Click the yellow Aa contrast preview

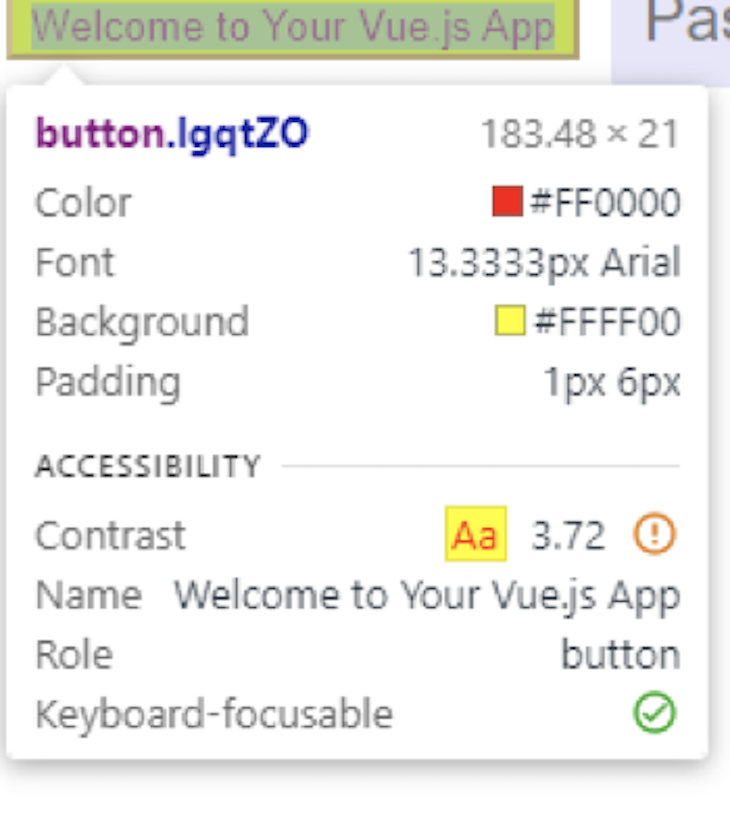click(475, 536)
